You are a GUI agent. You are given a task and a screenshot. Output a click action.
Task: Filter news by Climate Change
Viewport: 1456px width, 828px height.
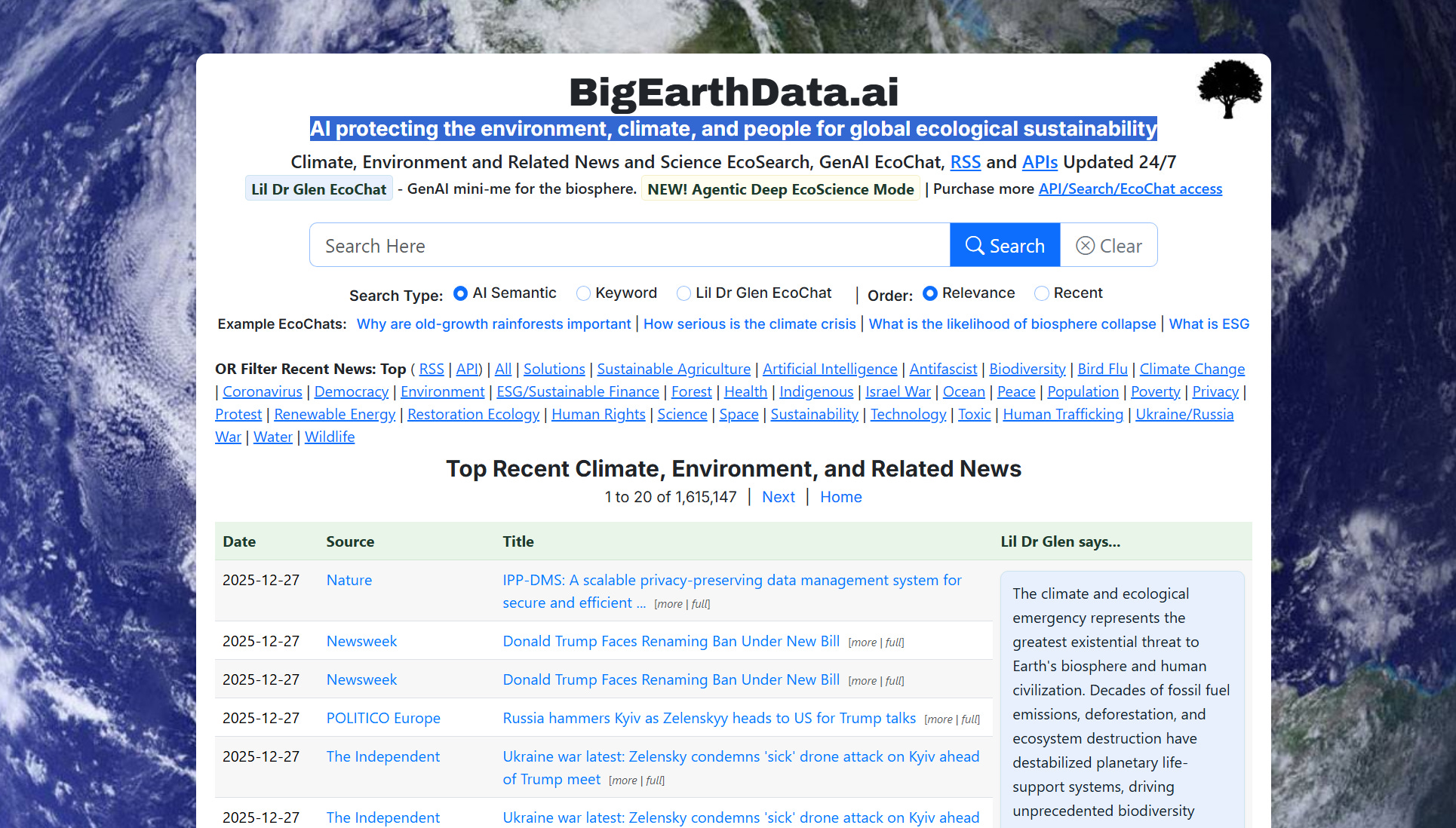pos(1191,369)
